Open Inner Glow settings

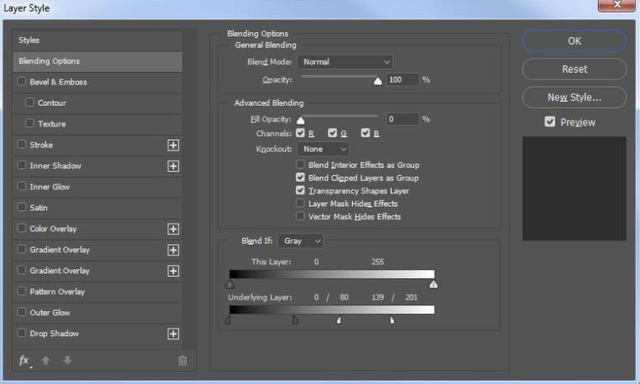[x=50, y=187]
